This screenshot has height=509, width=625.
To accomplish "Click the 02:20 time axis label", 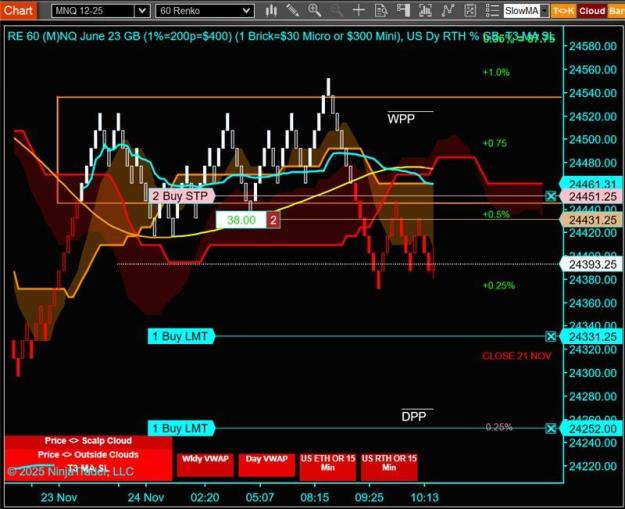I will 204,497.
